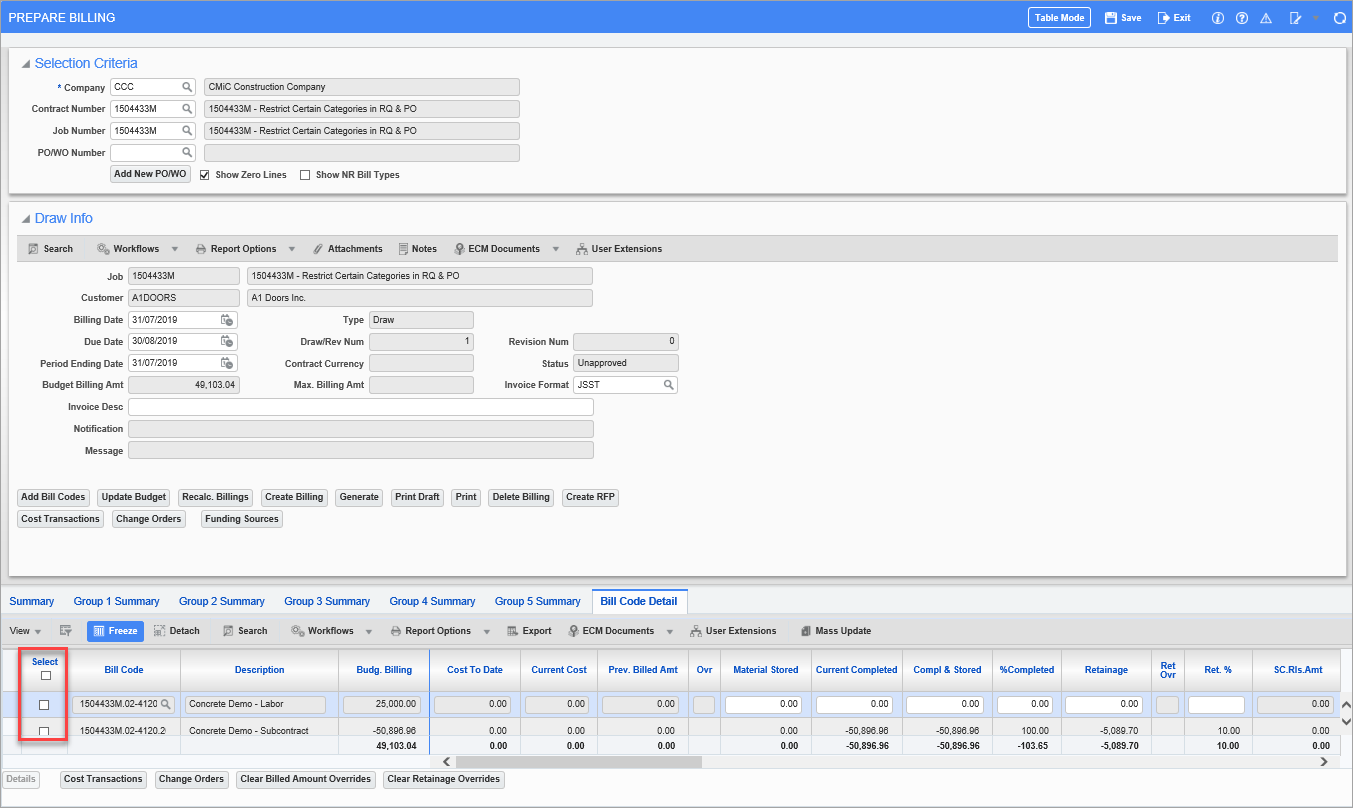Click Clear Retainage Overrides button
This screenshot has width=1353, height=808.
[x=444, y=779]
